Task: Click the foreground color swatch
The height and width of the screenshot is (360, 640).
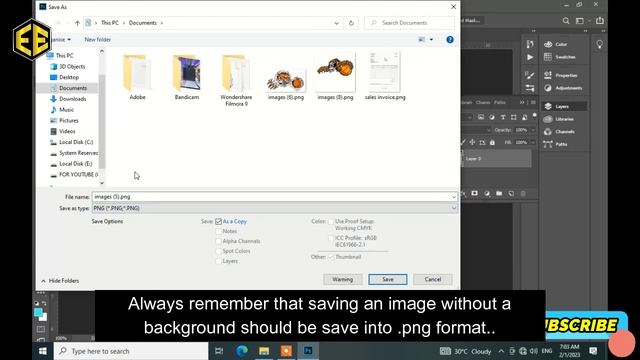Action: coord(38,312)
